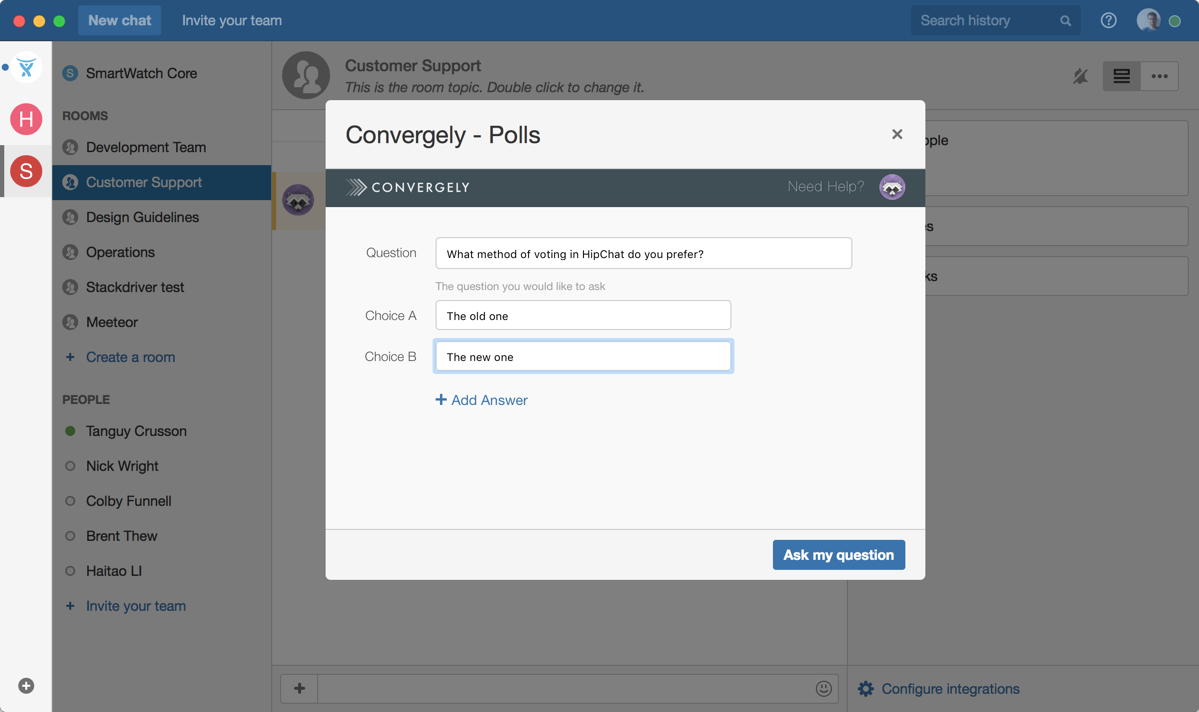Click the help question mark icon
Screen dimensions: 1199x712
coord(1108,20)
